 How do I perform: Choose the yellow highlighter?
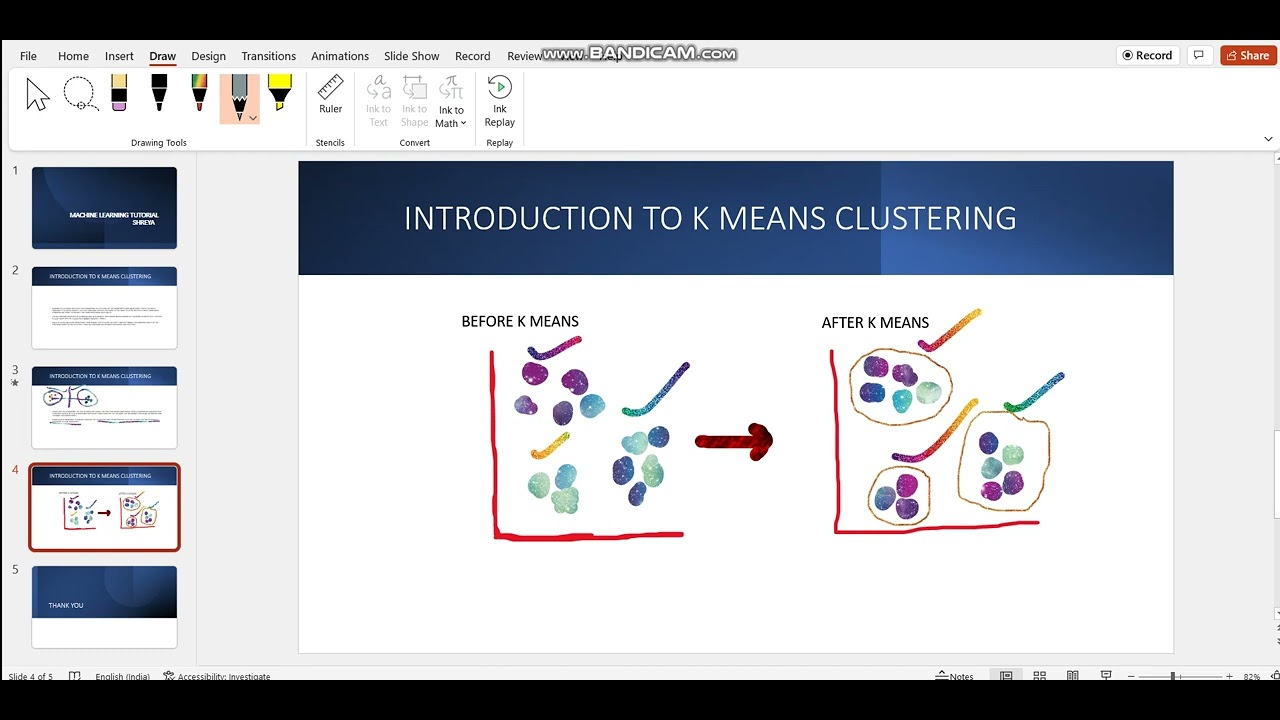(x=279, y=92)
